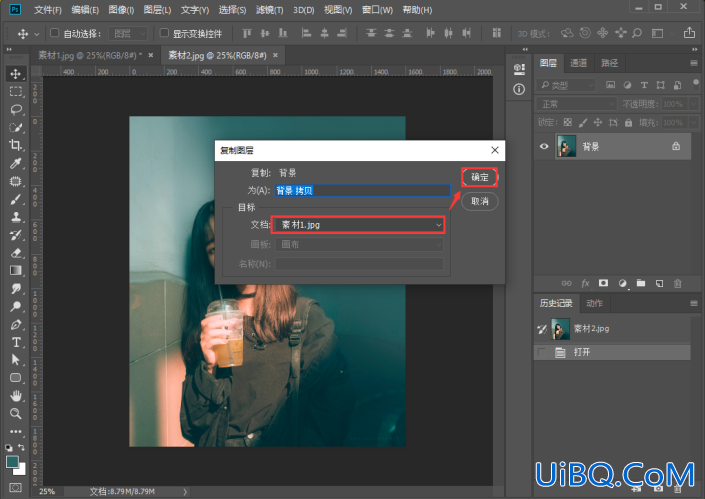Select the Zoom tool
705x499 pixels.
[x=16, y=414]
